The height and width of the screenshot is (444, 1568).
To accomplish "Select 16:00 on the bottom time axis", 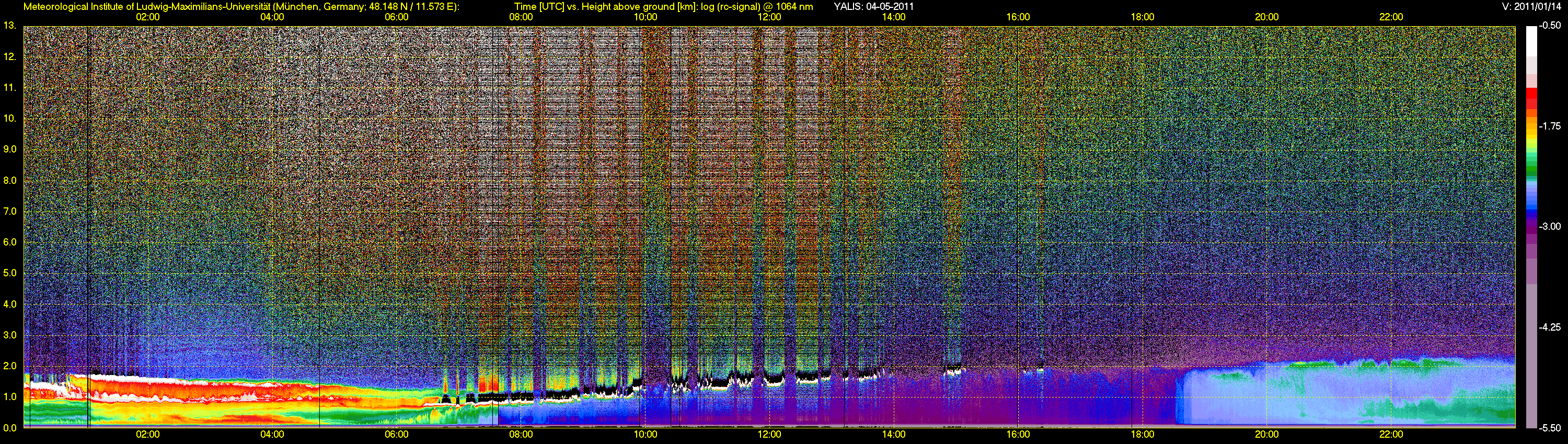I will 1018,434.
